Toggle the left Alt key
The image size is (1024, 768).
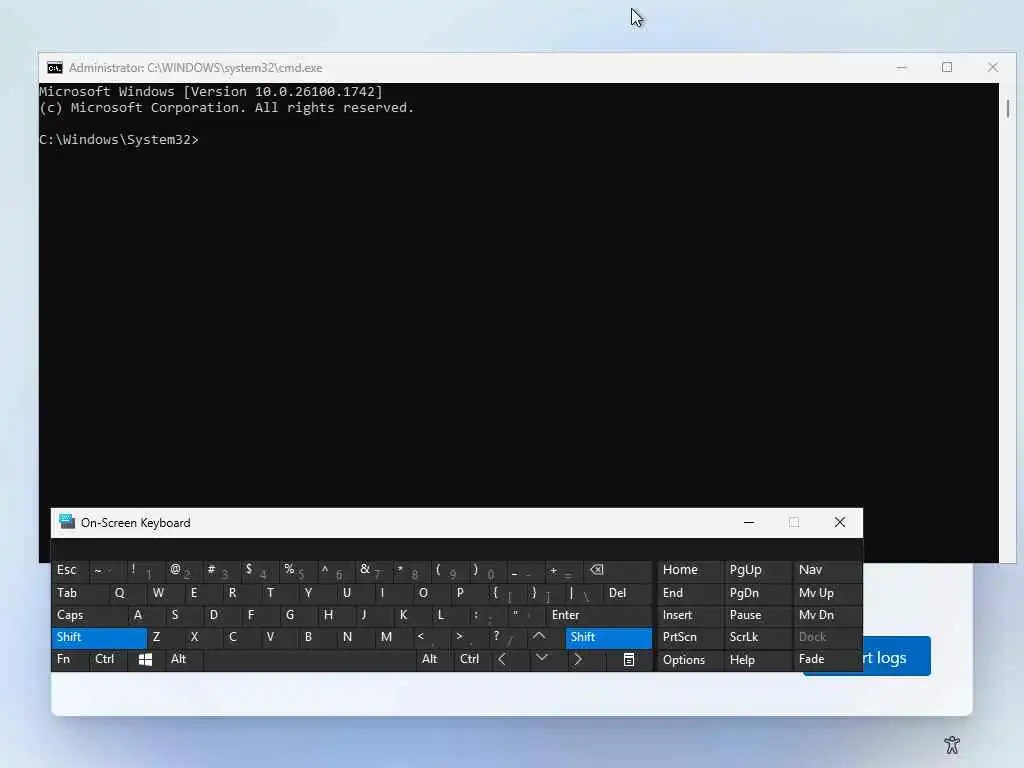click(x=184, y=660)
